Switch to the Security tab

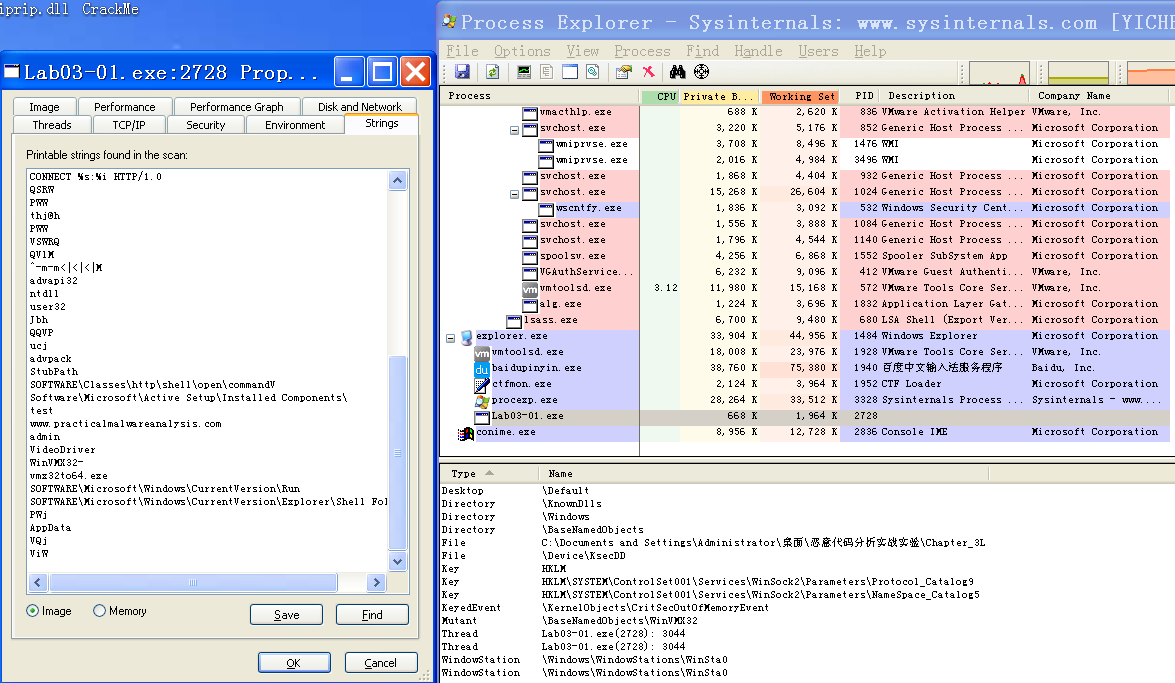point(205,125)
